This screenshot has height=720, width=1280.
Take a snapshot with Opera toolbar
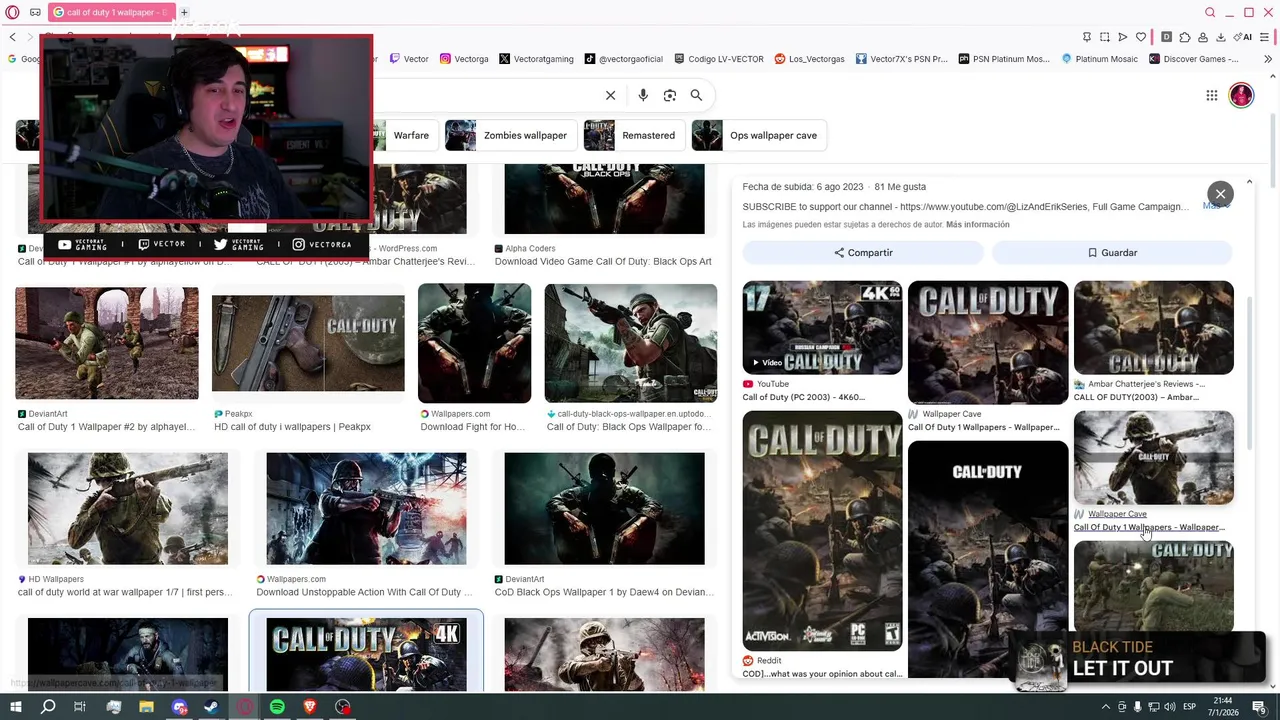(1104, 37)
